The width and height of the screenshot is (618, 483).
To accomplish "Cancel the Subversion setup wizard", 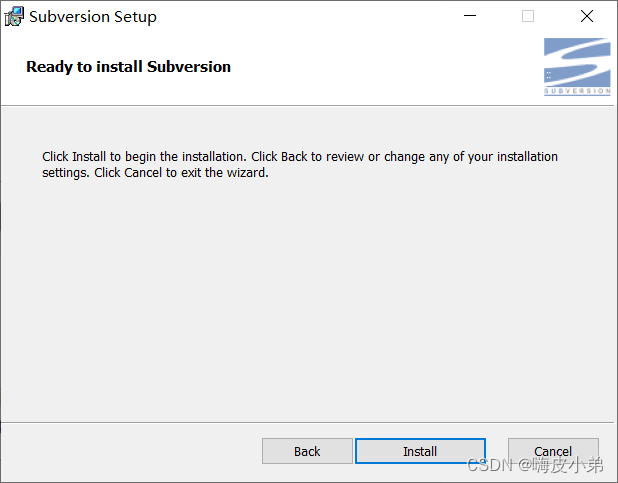I will [553, 451].
